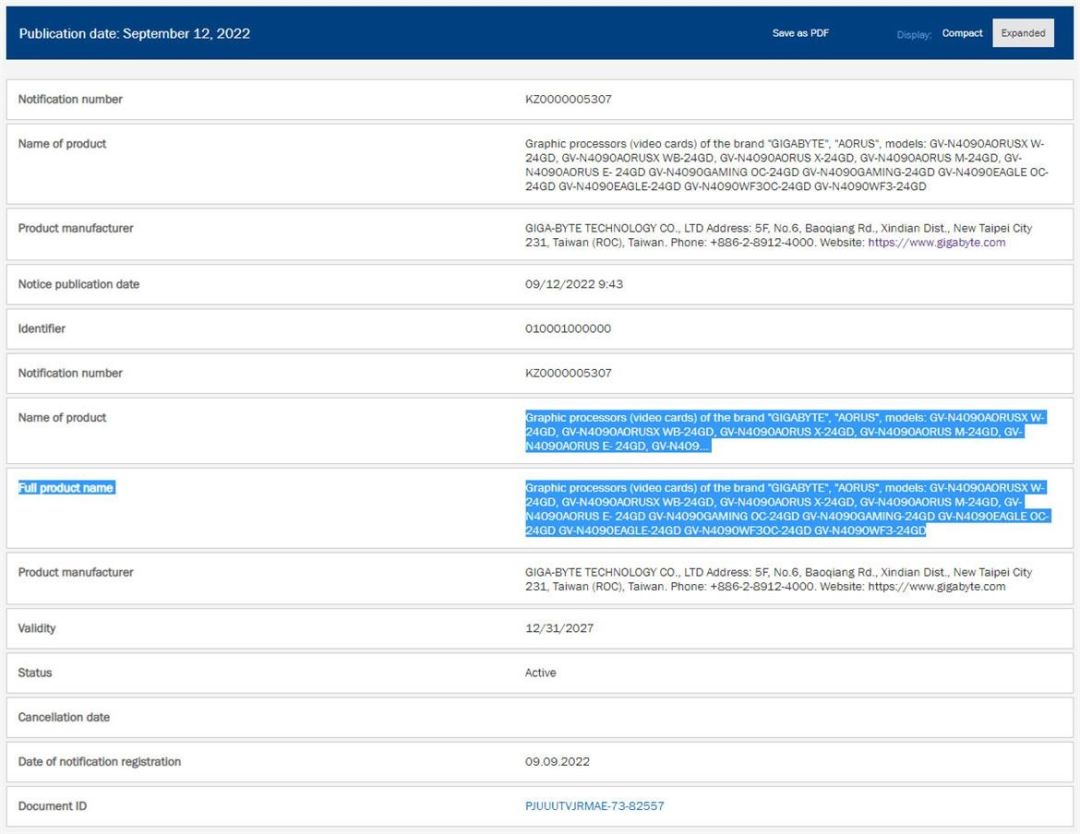Click the registration date 09.09.2022
The image size is (1080, 834).
[557, 762]
